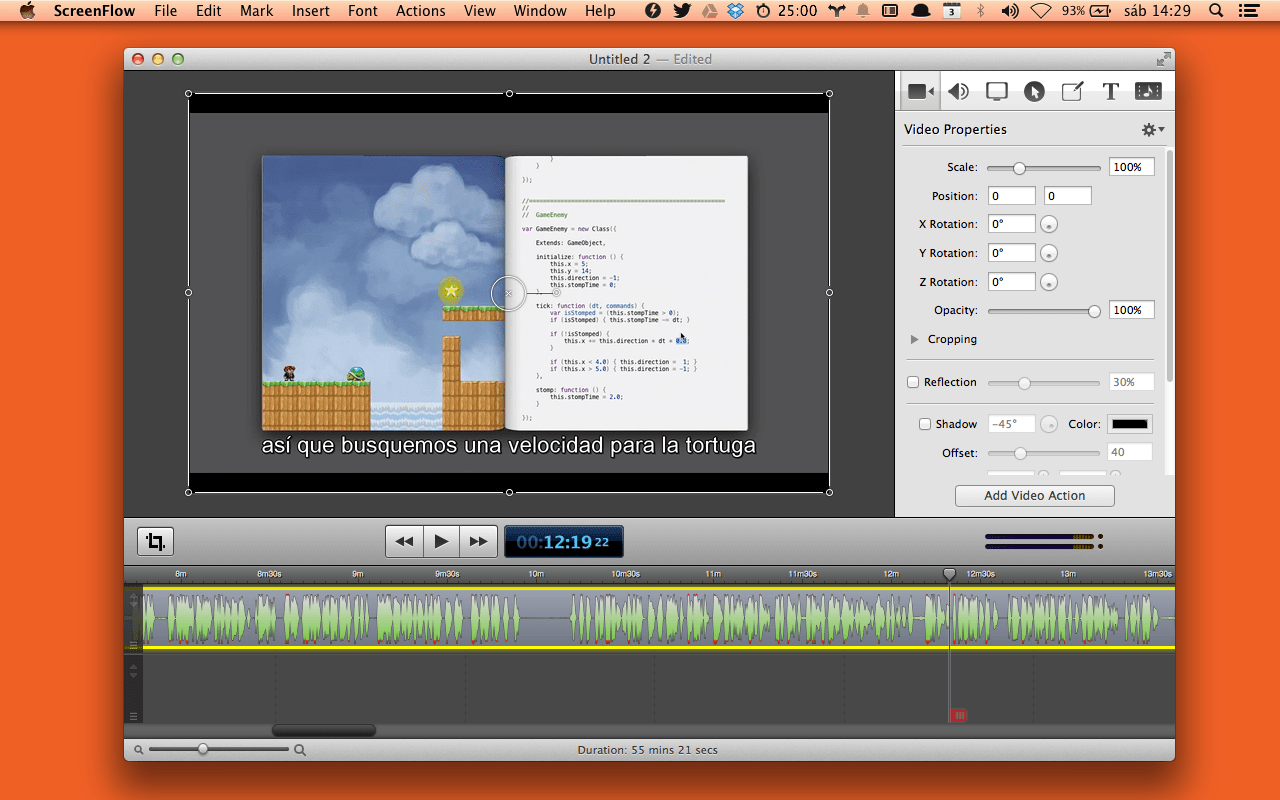Image resolution: width=1280 pixels, height=800 pixels.
Task: Open the Apple menu
Action: (27, 11)
